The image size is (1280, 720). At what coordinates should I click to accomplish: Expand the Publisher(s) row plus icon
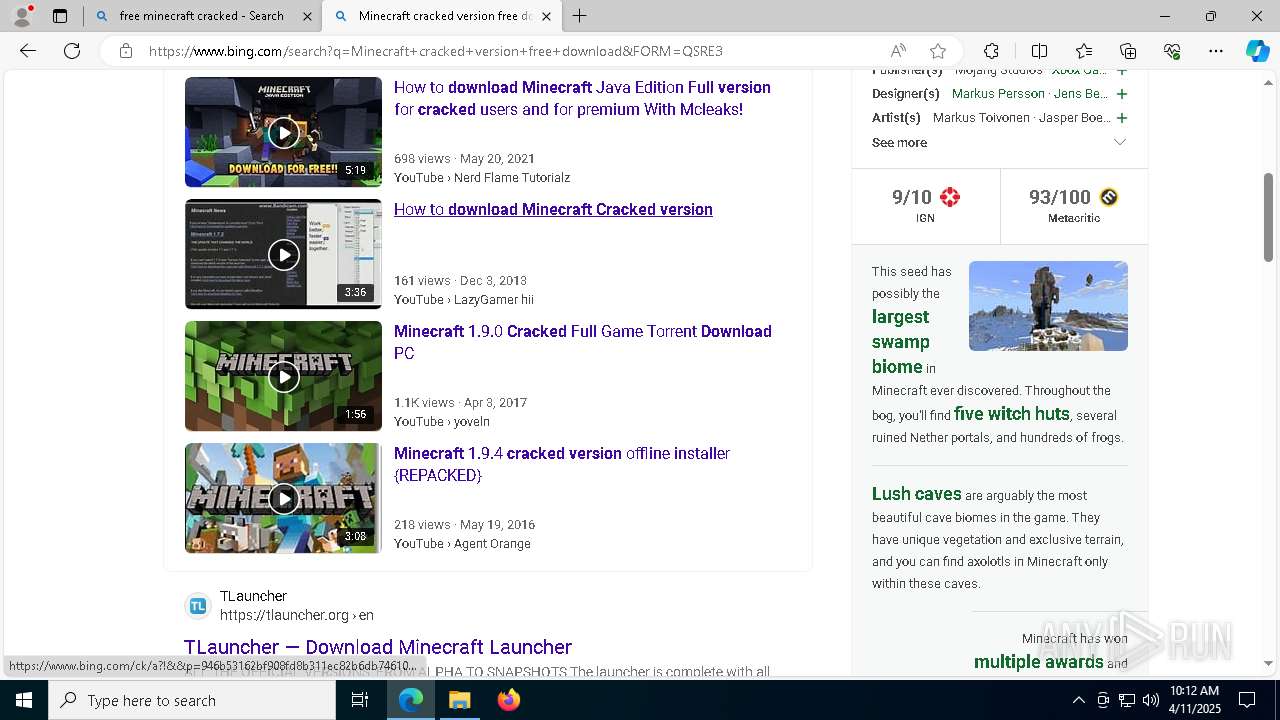1122,71
